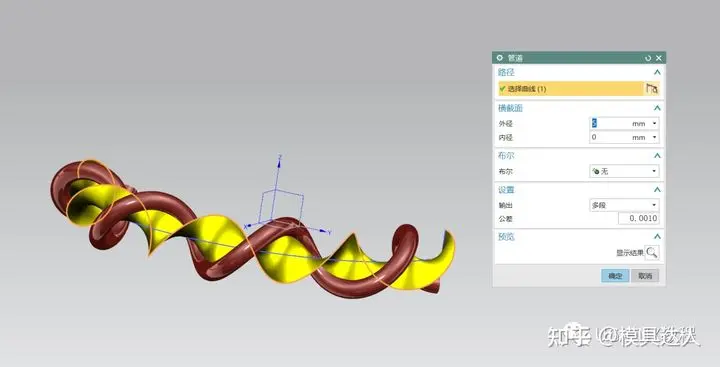Open the 内径 unit dropdown arrow
This screenshot has height=367, width=720.
(654, 137)
